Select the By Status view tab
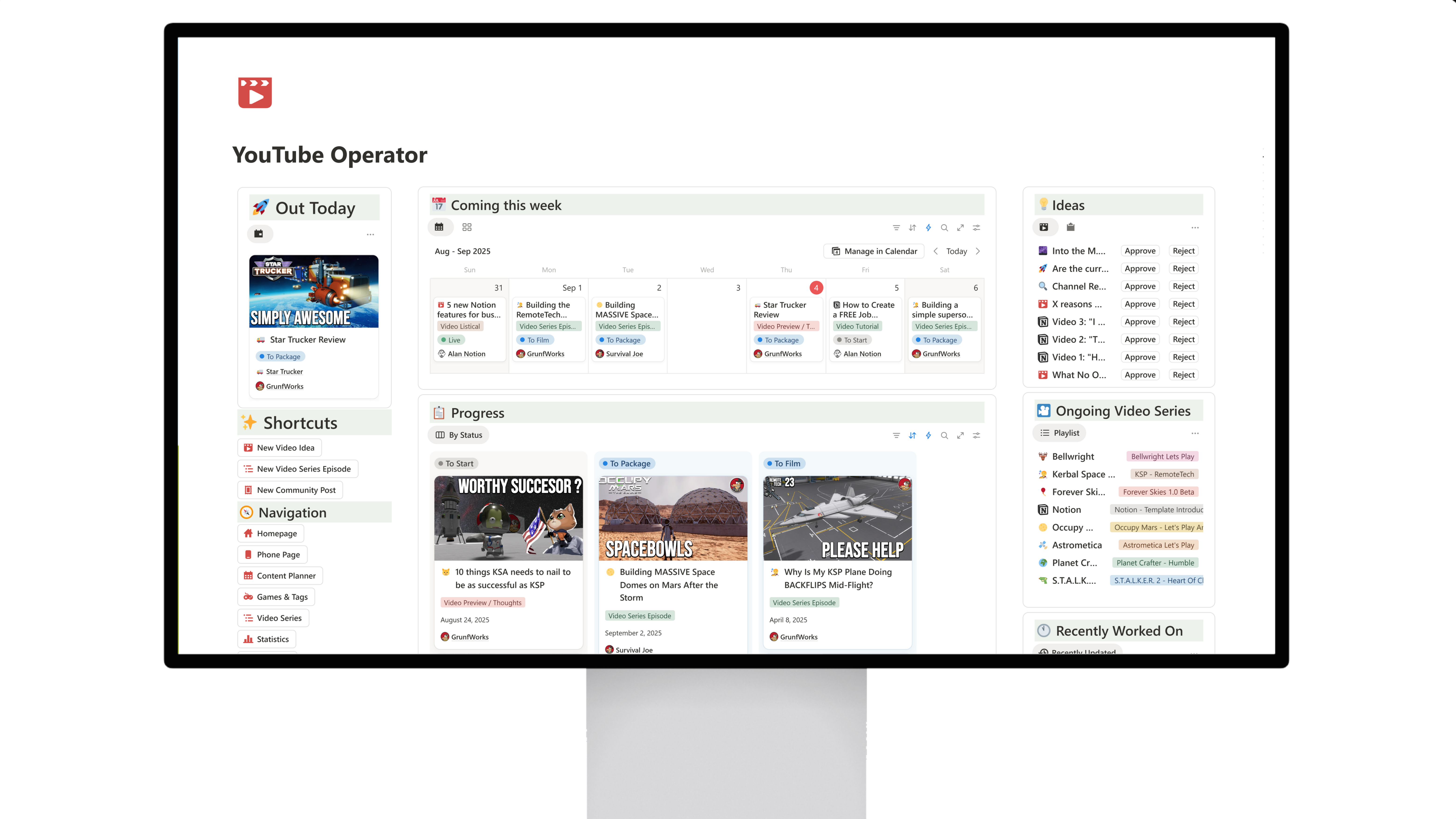 coord(459,435)
